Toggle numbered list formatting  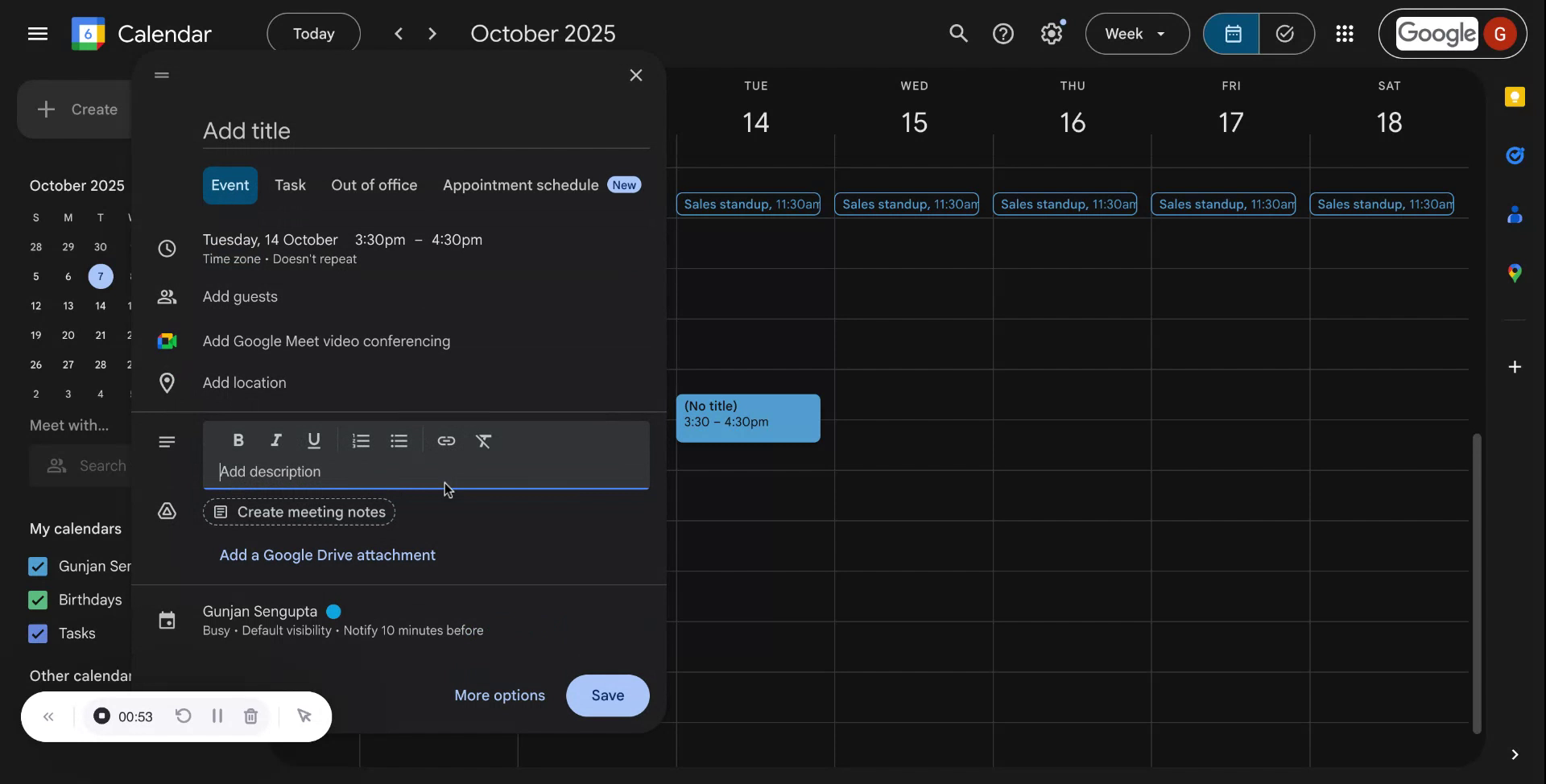pos(361,441)
